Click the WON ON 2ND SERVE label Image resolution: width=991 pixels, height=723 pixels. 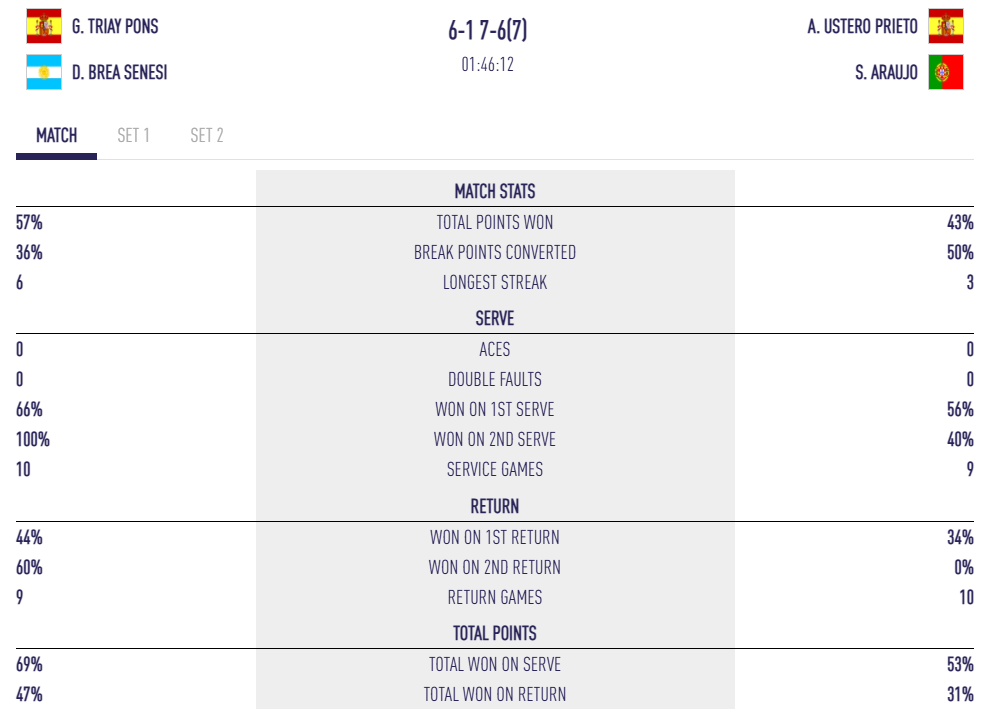coord(495,439)
